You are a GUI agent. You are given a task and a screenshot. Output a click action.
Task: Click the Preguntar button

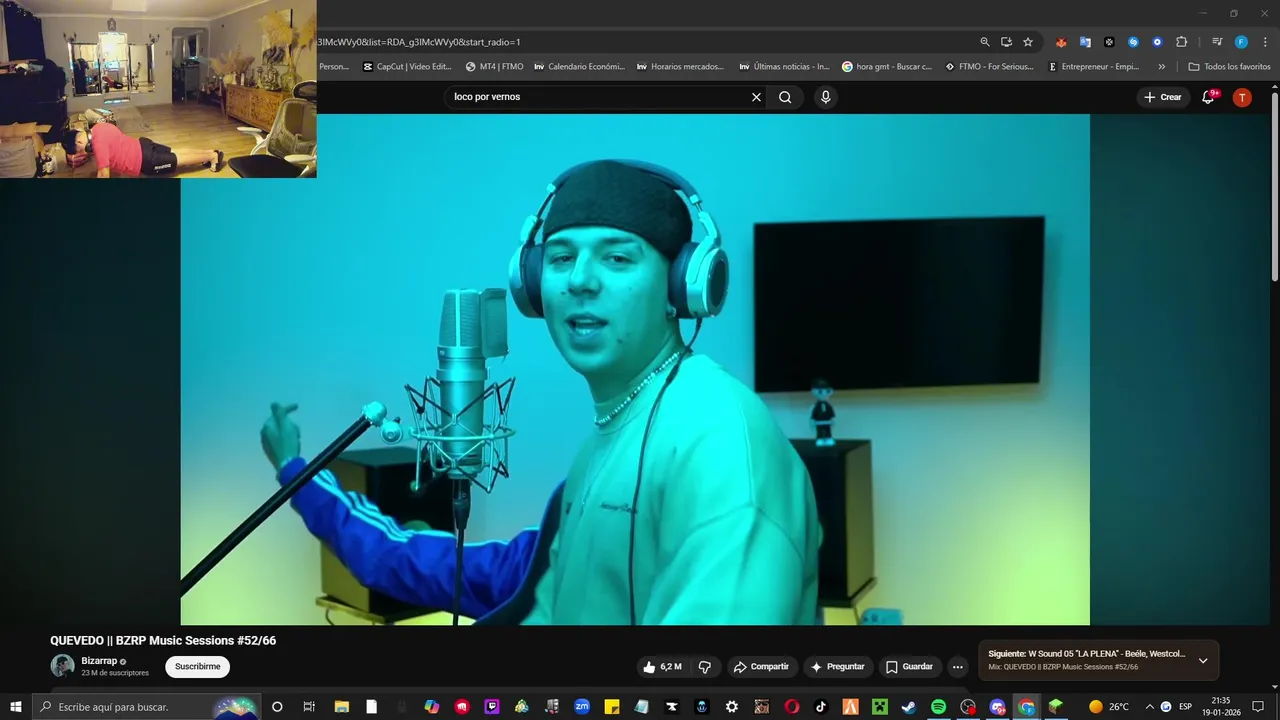(x=837, y=667)
